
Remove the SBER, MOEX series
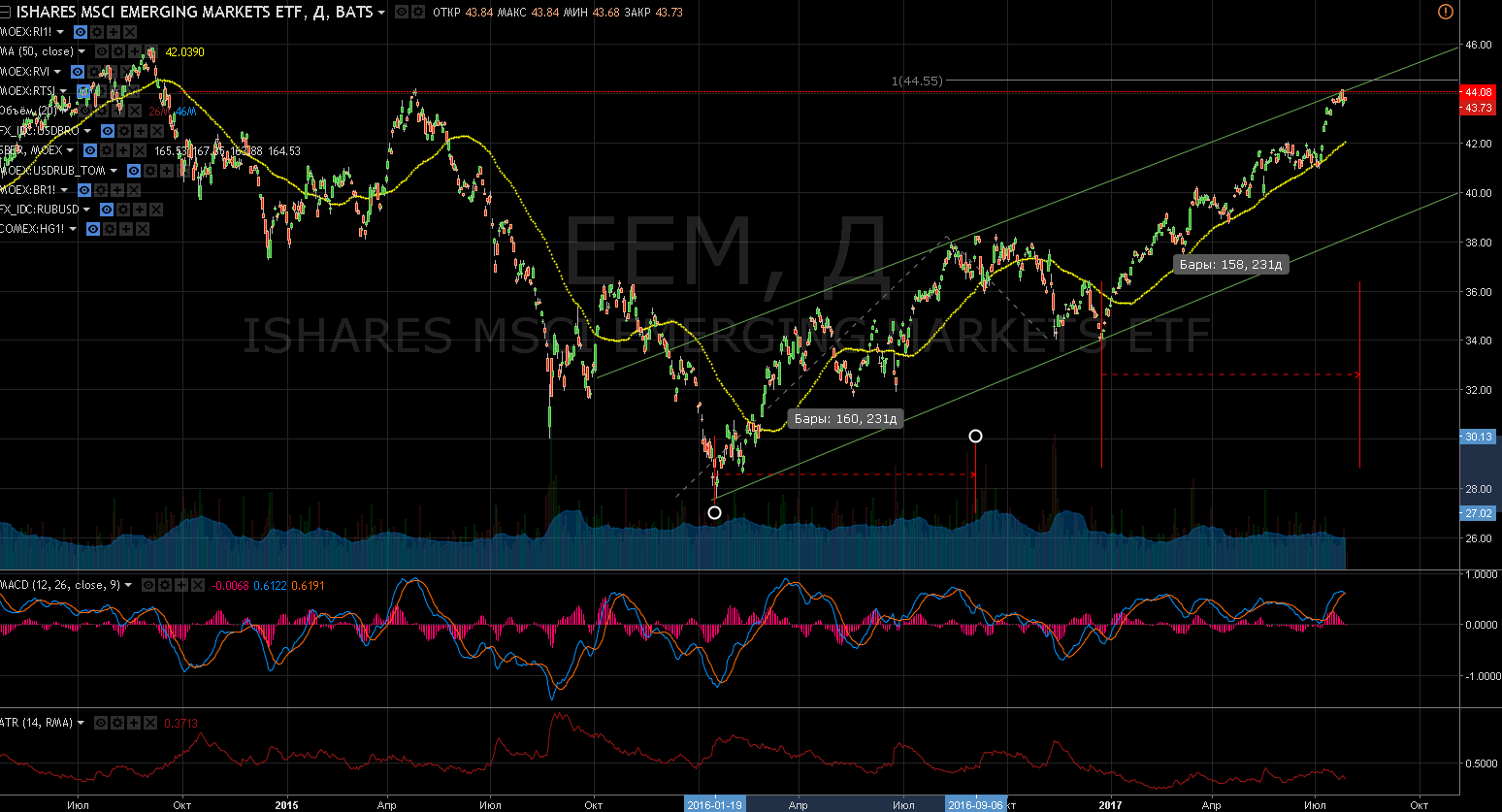click(140, 150)
